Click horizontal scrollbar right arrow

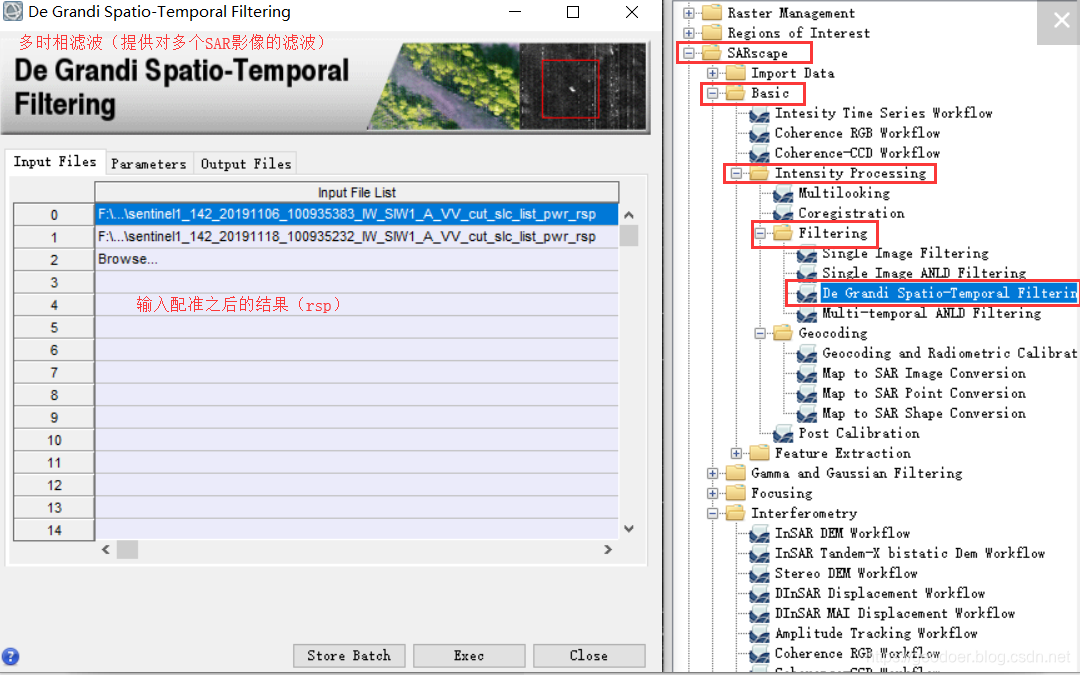pos(608,550)
